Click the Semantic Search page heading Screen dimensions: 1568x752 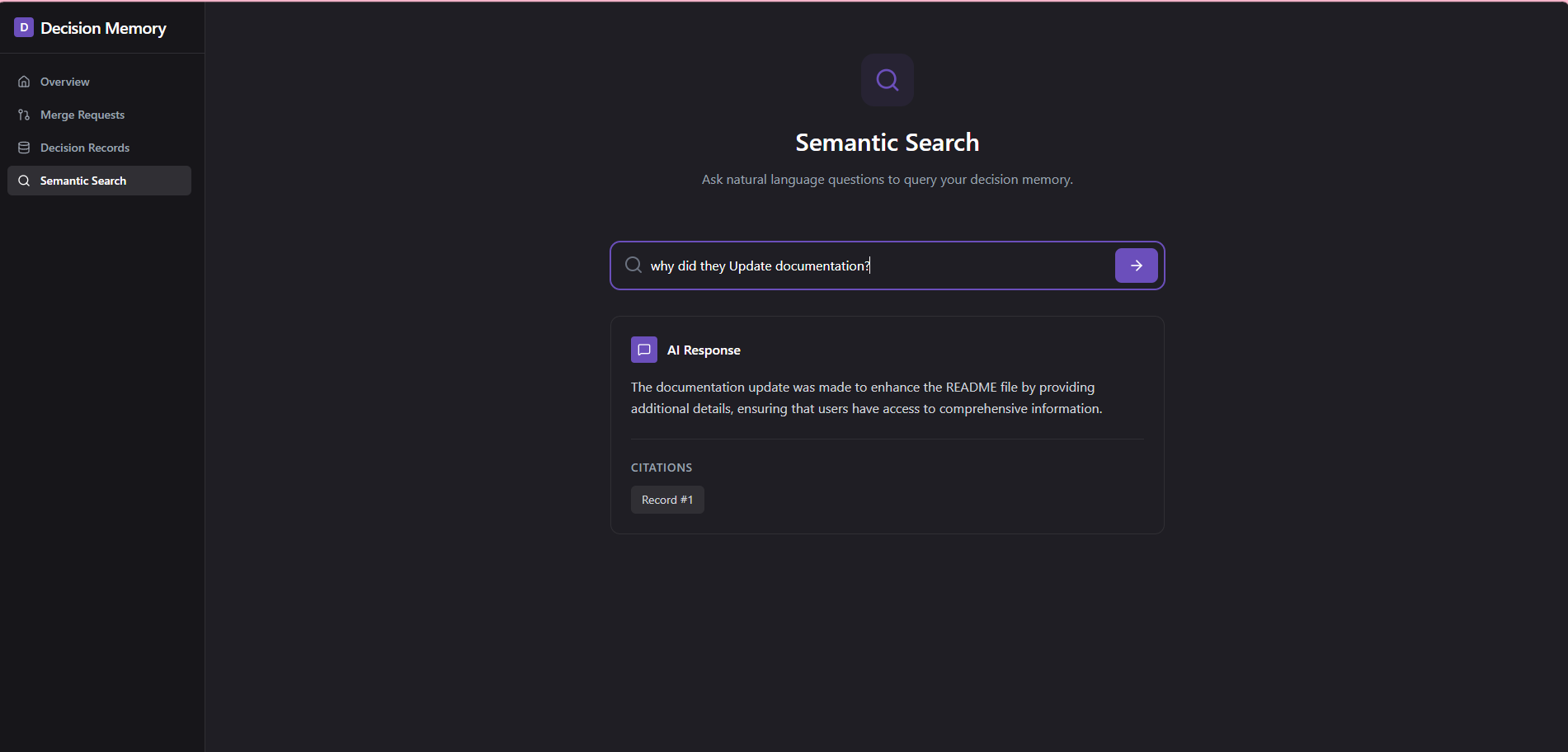click(888, 143)
